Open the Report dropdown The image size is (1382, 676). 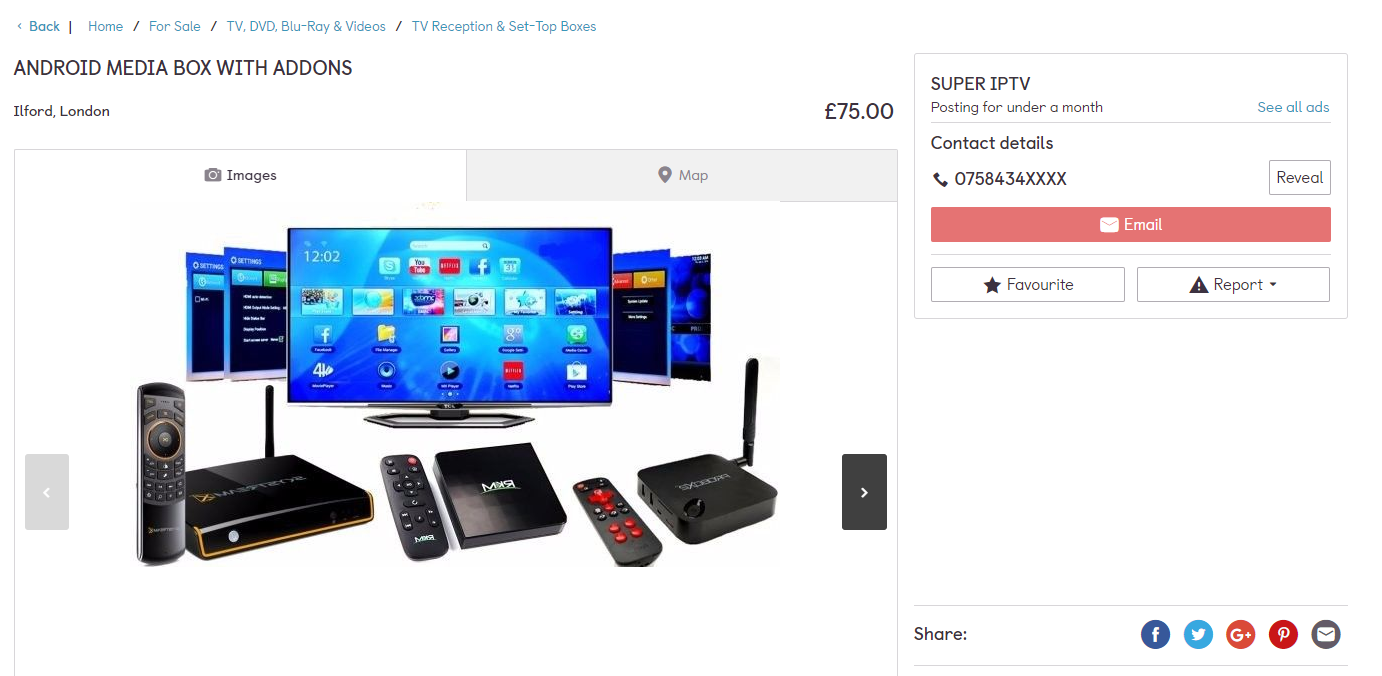pos(1233,284)
